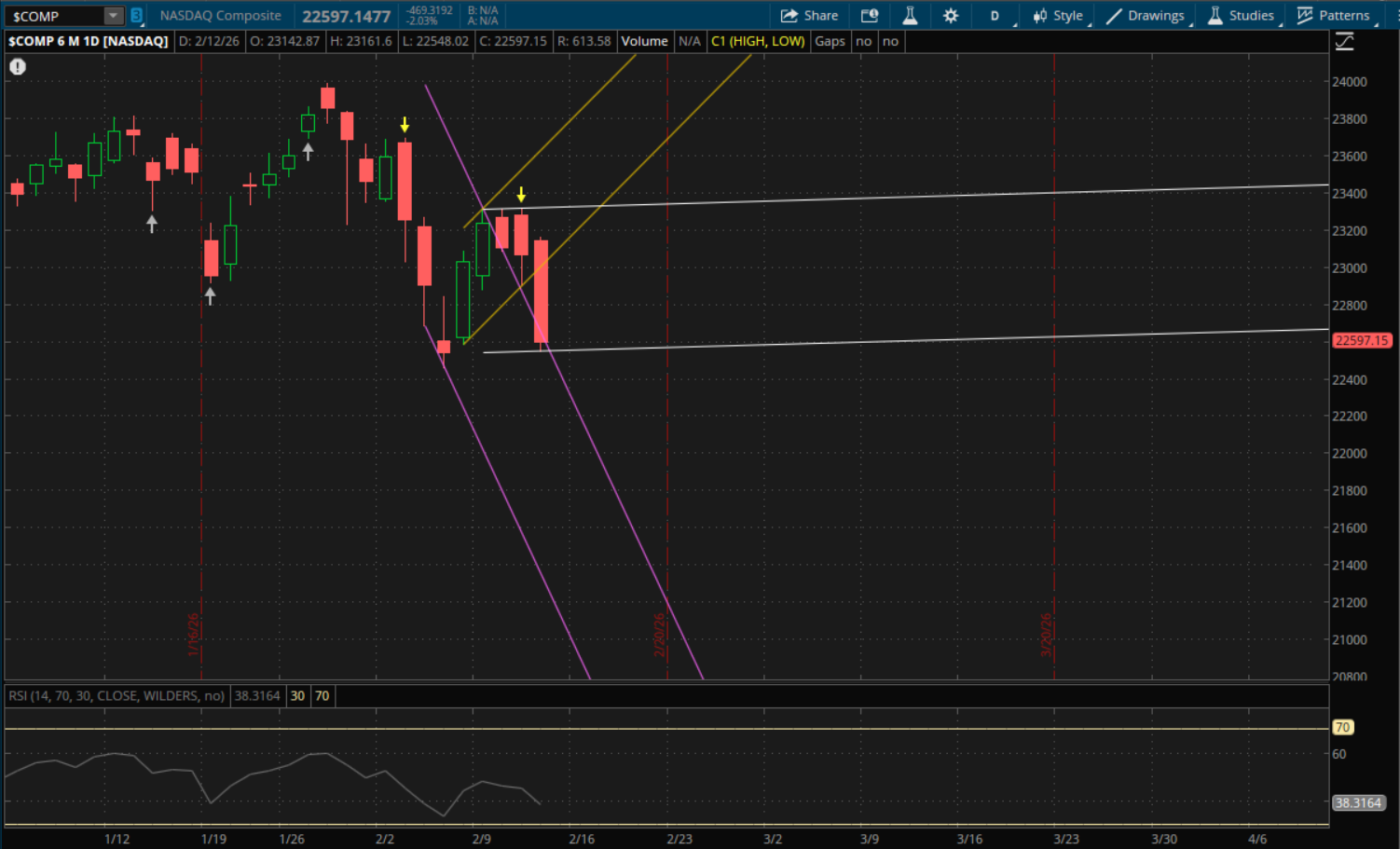Click the chart scale icon above price axis
This screenshot has height=849, width=1400.
[1344, 42]
